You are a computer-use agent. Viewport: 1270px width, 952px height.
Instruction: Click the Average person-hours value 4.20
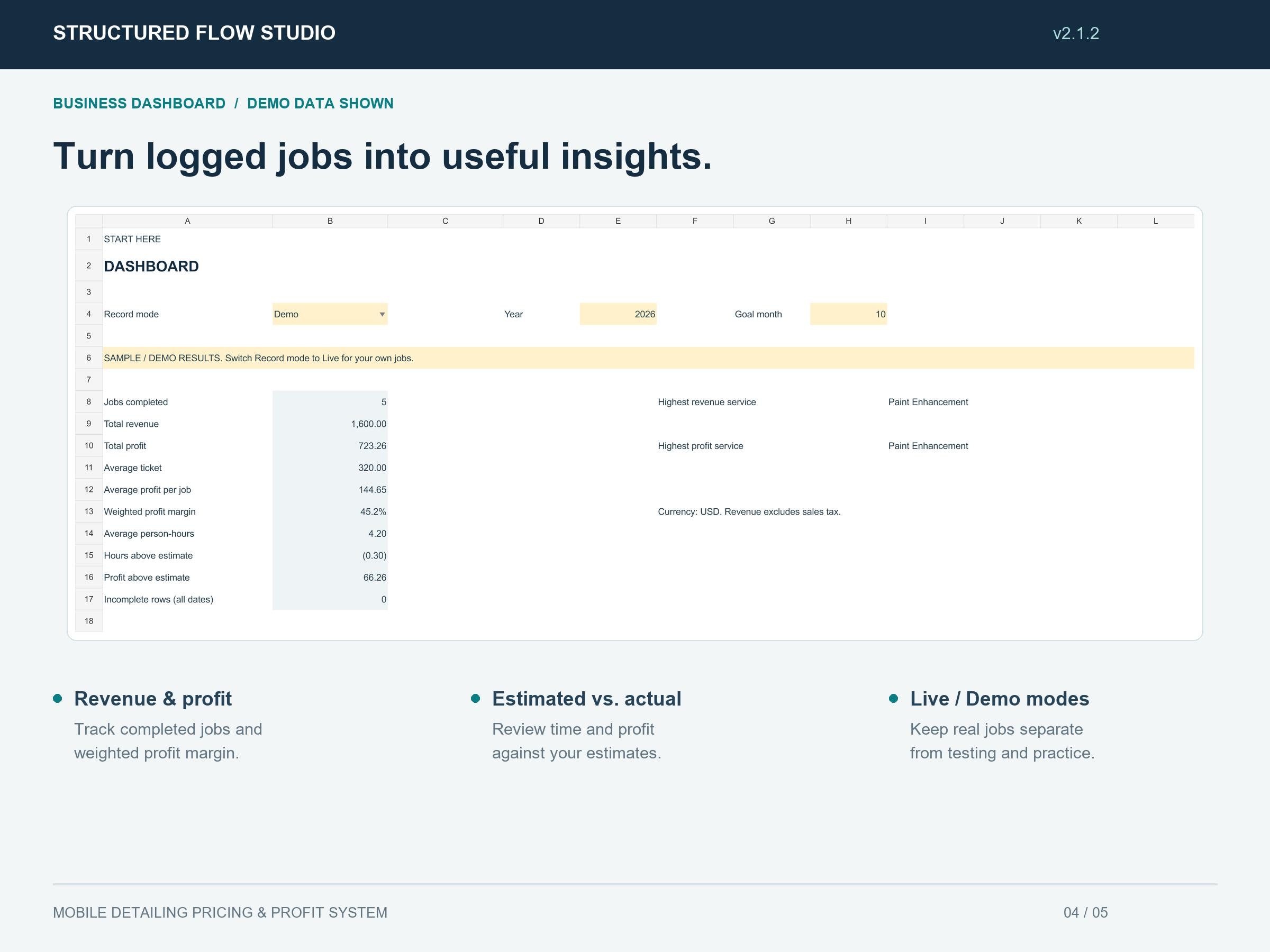pos(330,533)
